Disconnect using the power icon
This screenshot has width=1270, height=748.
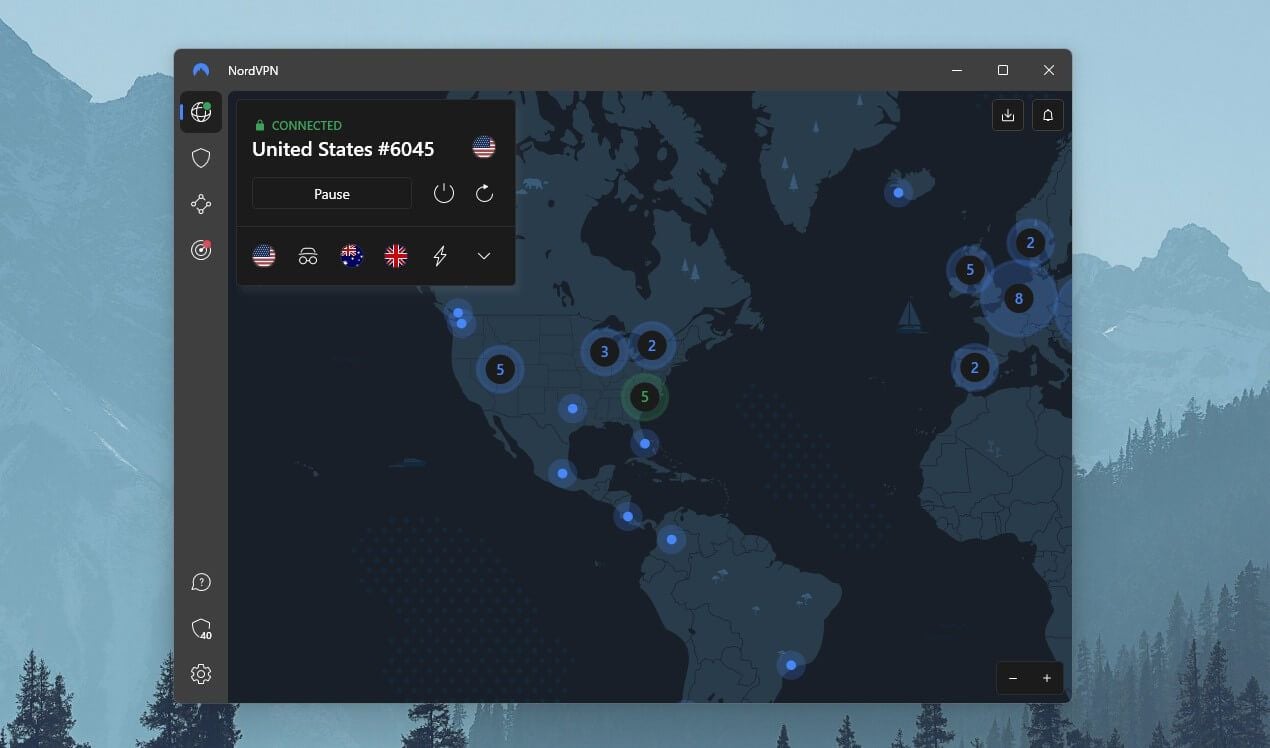pos(444,194)
